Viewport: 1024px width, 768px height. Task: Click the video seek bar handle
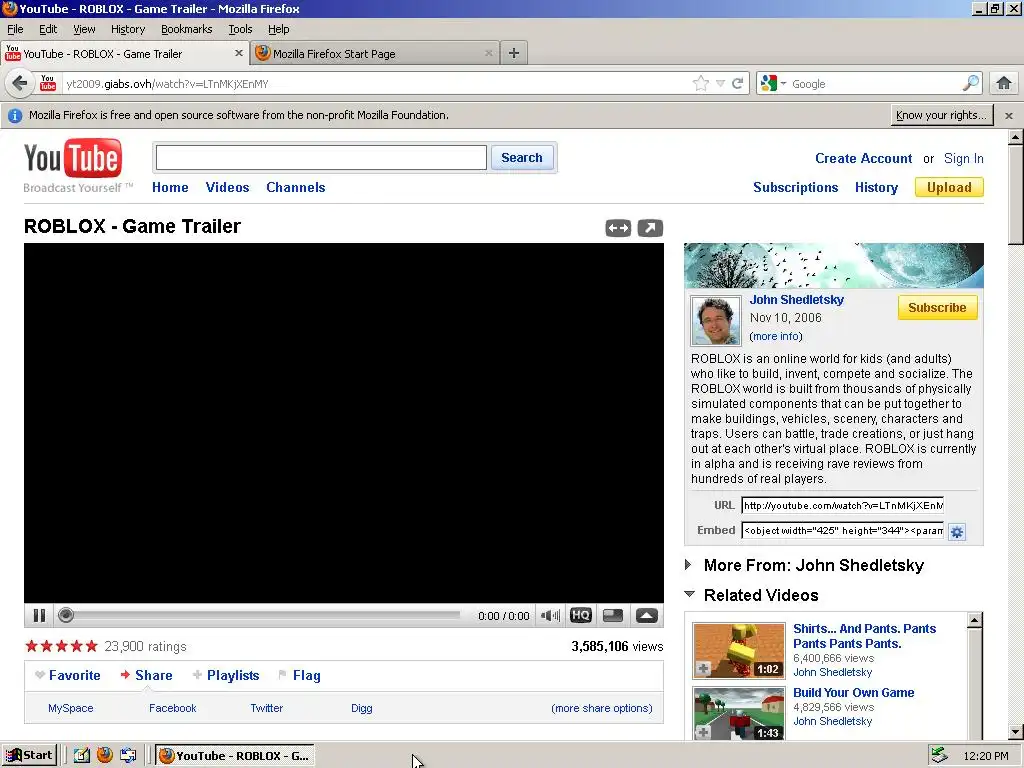65,615
